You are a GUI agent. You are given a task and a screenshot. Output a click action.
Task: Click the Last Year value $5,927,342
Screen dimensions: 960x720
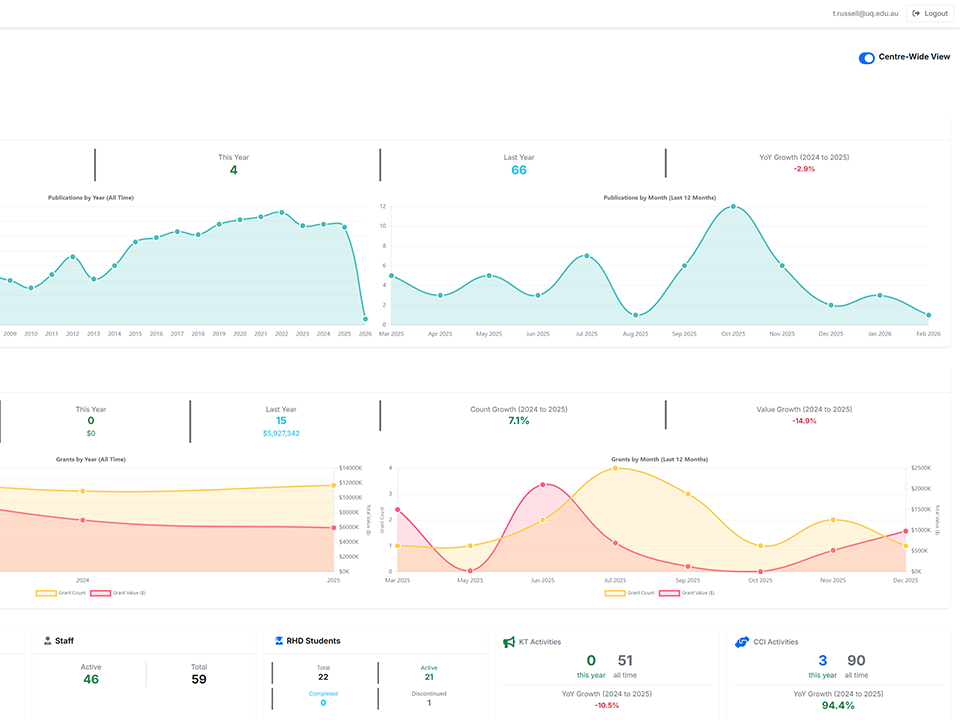[x=281, y=433]
